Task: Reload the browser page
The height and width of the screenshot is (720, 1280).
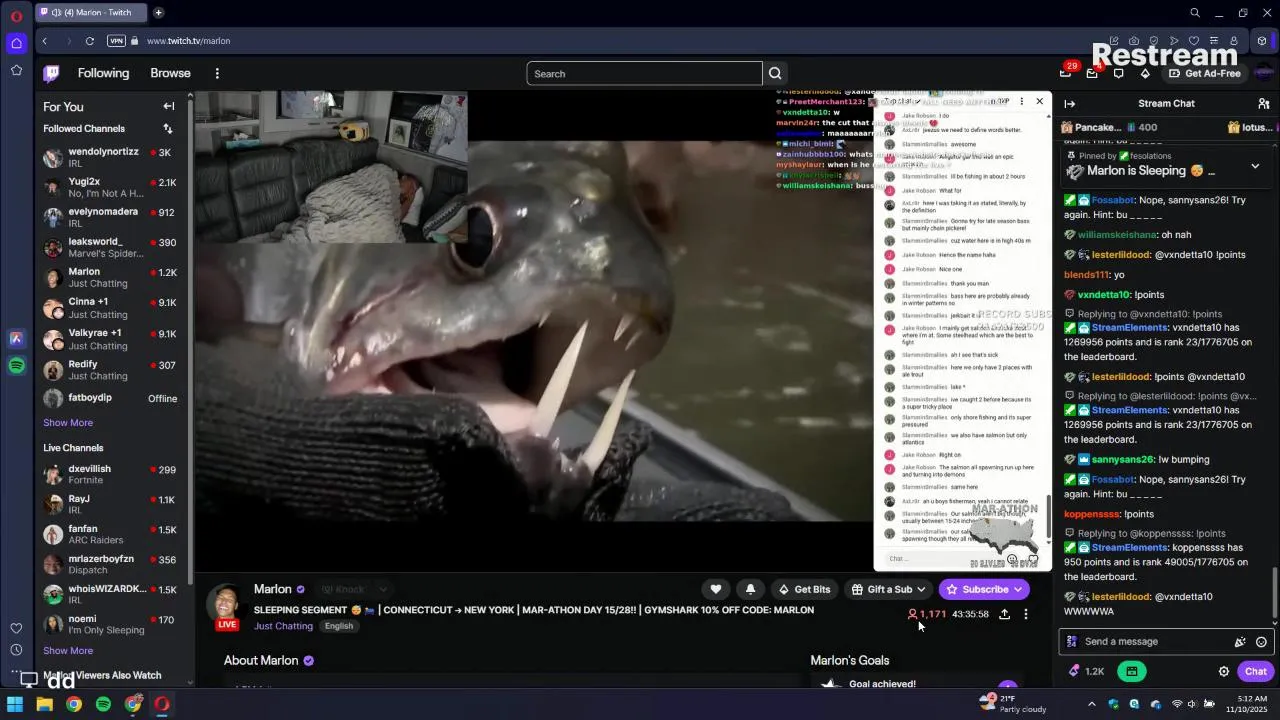Action: click(x=90, y=41)
